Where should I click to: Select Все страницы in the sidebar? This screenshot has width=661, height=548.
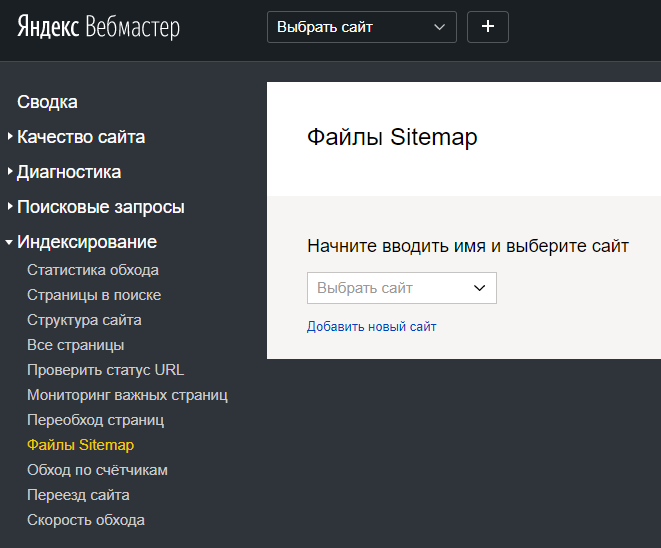pos(75,345)
